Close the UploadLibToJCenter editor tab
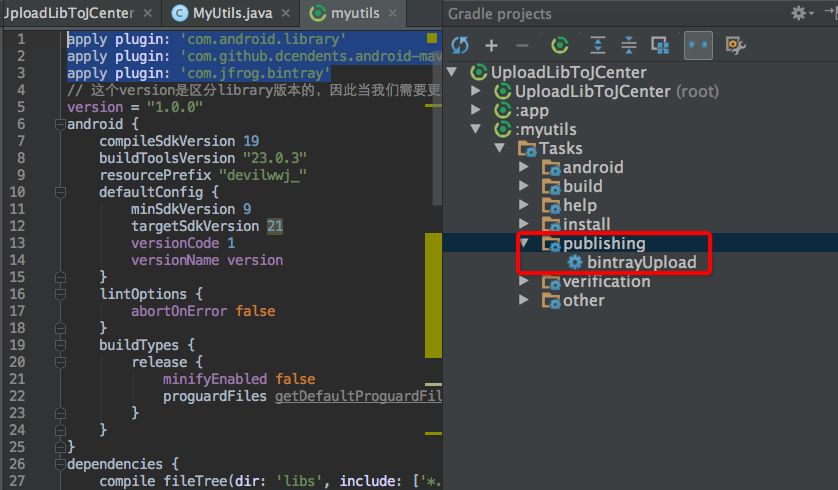This screenshot has height=490, width=838. tap(148, 13)
